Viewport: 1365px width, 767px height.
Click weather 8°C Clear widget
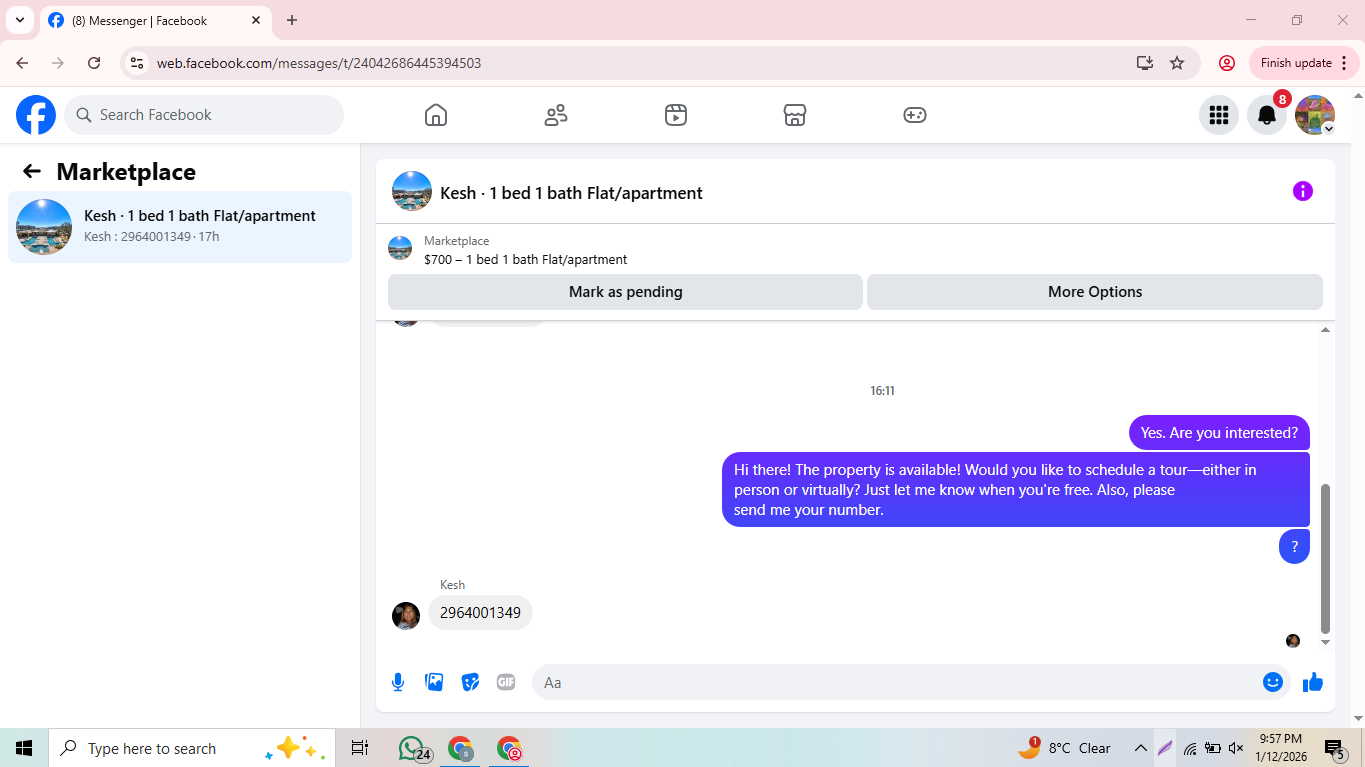click(1064, 748)
